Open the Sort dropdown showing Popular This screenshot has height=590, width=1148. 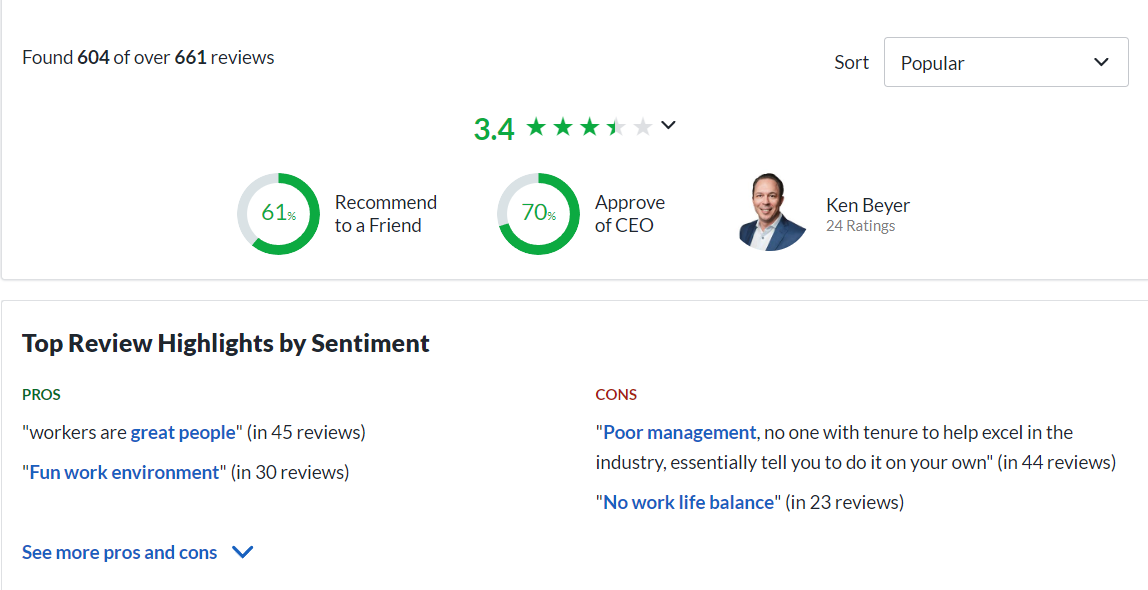click(x=1005, y=62)
